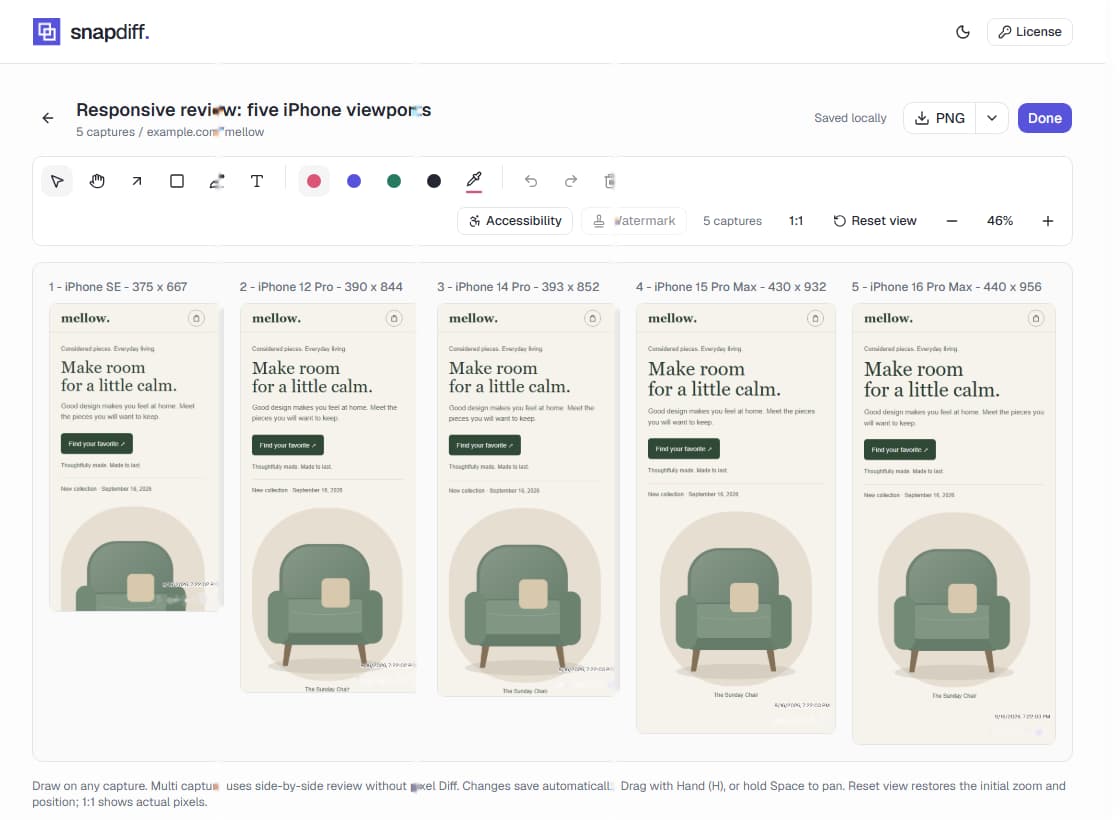1120x820 pixels.
Task: Click the 'Saved locally' status text
Action: click(850, 118)
